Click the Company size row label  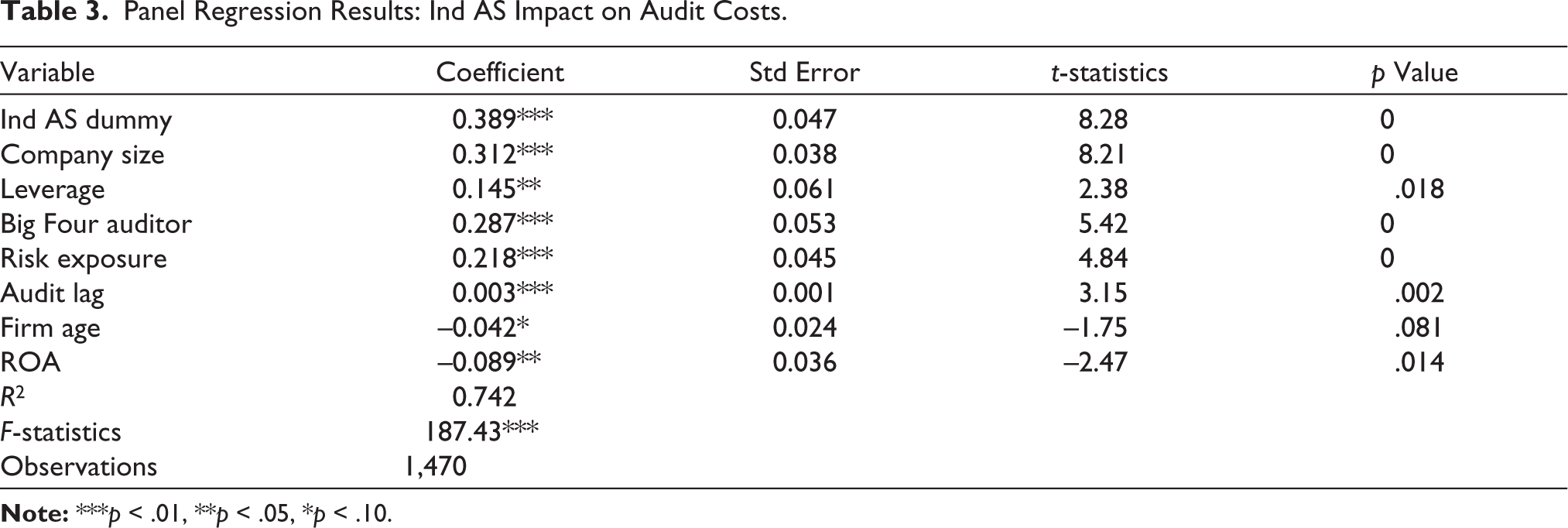[x=82, y=155]
